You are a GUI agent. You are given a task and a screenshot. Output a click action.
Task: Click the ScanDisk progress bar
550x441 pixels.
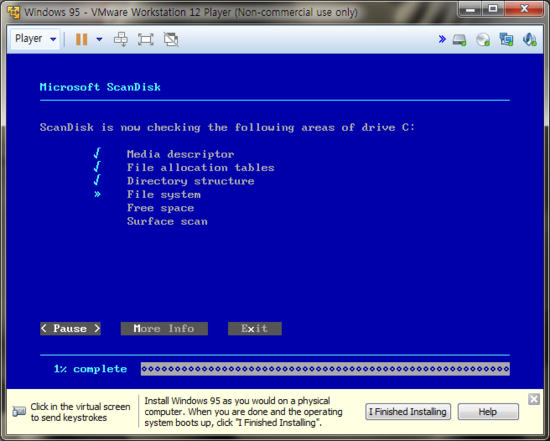(325, 369)
